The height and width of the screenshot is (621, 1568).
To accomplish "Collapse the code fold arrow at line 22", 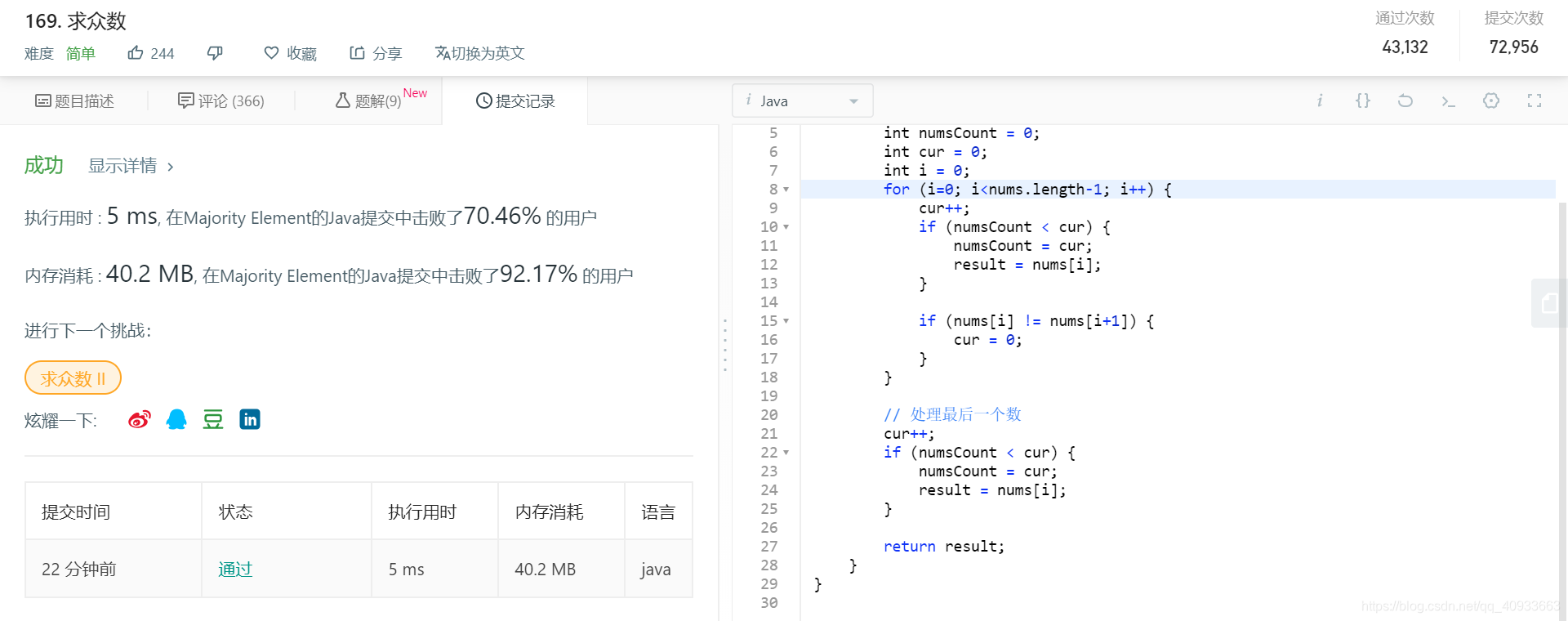I will (x=786, y=453).
